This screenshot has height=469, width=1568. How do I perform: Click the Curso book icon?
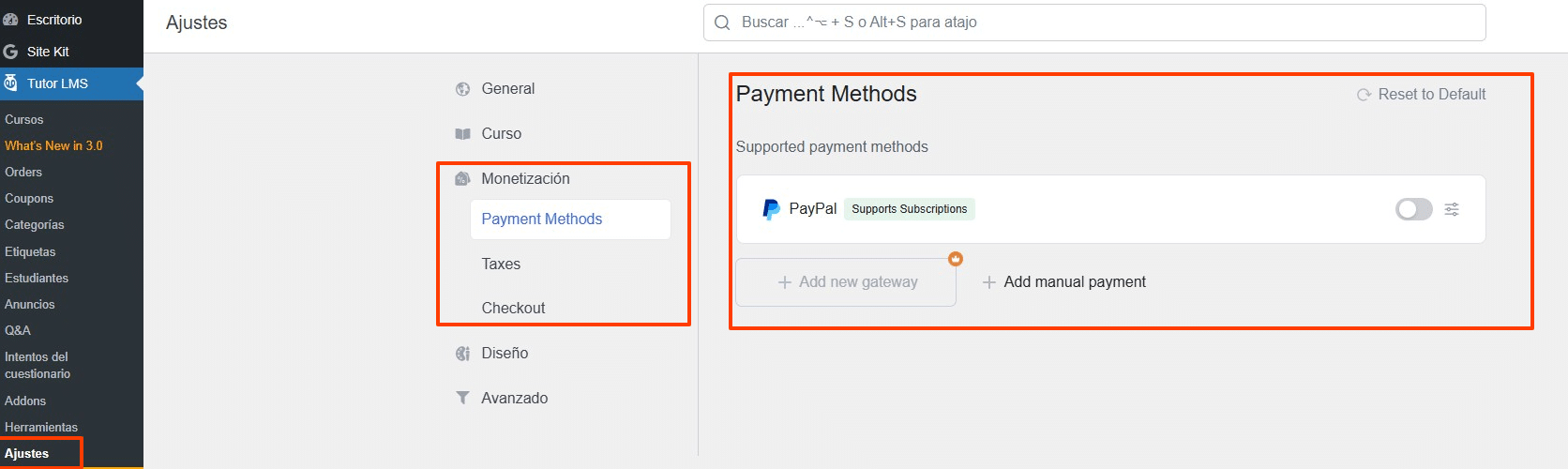462,134
